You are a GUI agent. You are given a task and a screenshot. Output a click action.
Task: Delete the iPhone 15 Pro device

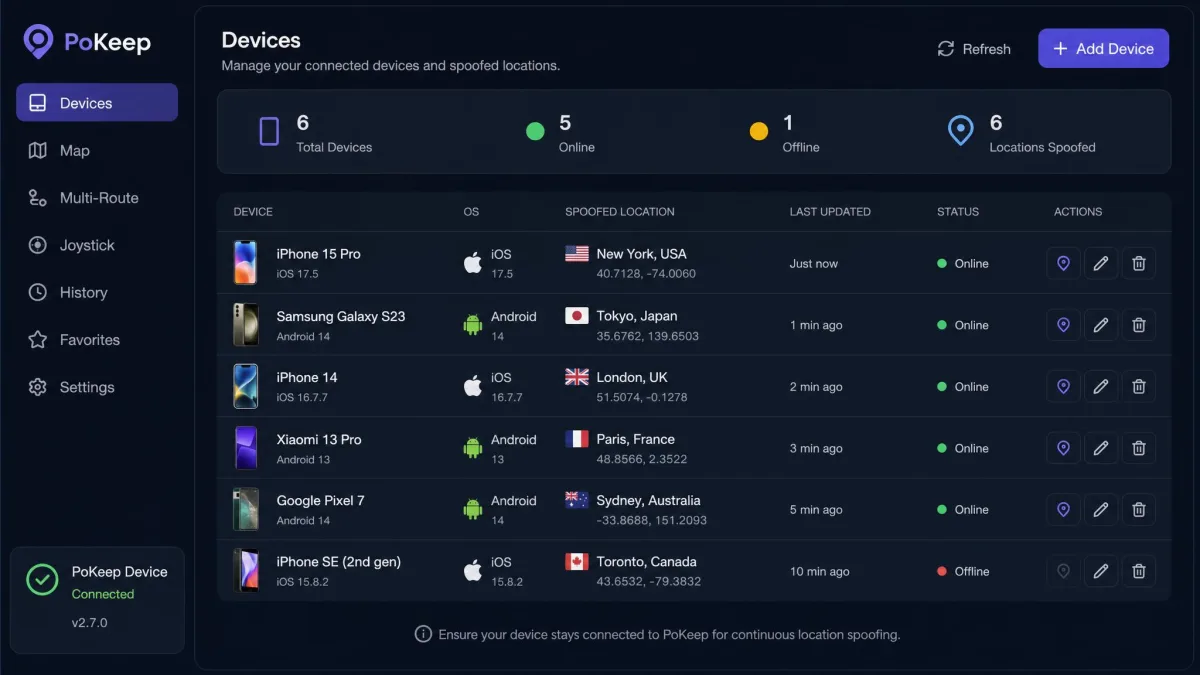pos(1138,263)
